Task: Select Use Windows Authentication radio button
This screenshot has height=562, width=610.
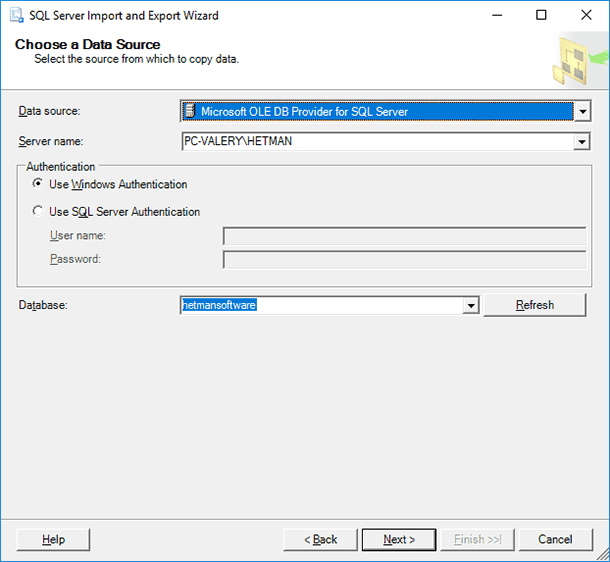Action: tap(38, 183)
